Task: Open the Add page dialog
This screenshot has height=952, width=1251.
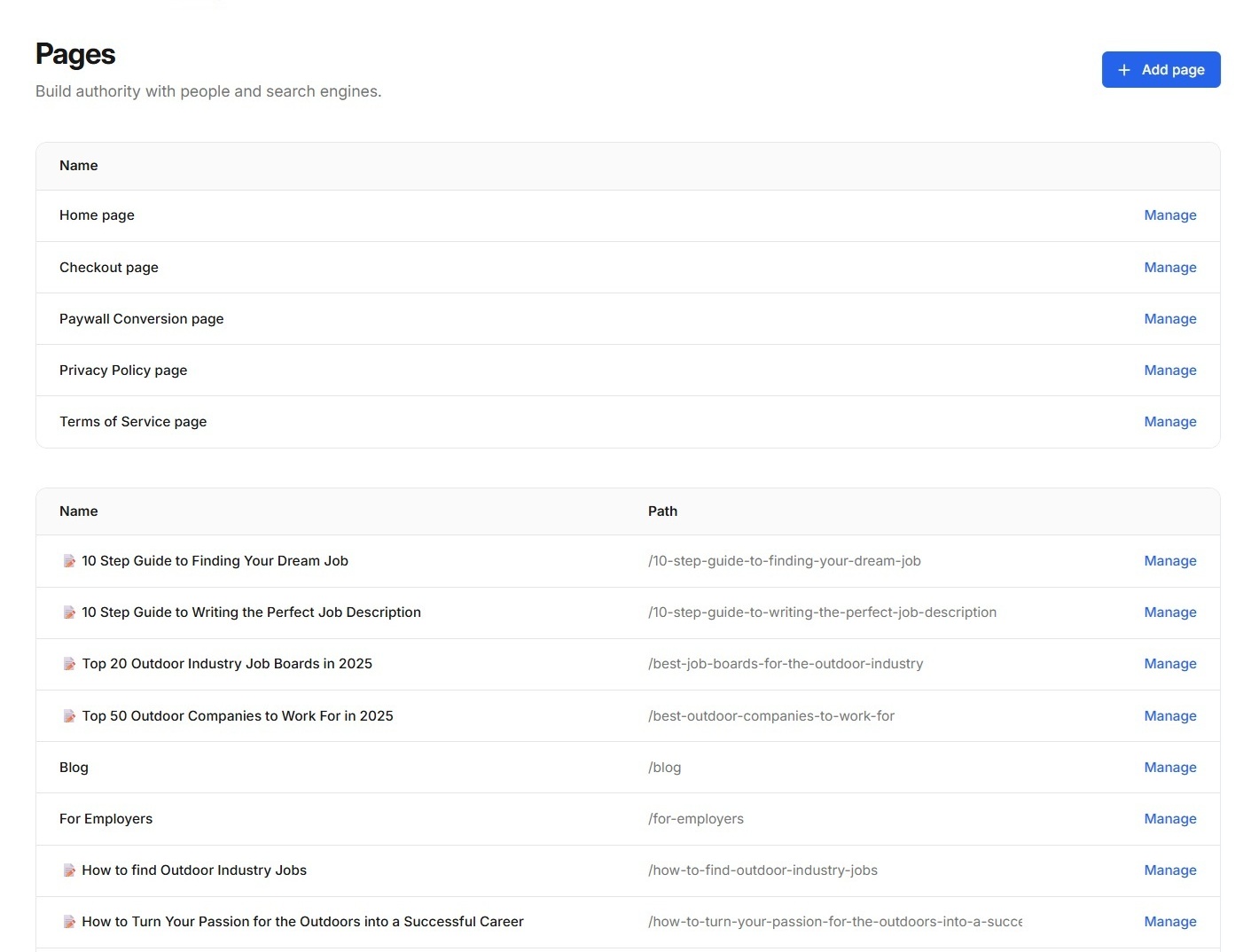Action: click(x=1161, y=69)
